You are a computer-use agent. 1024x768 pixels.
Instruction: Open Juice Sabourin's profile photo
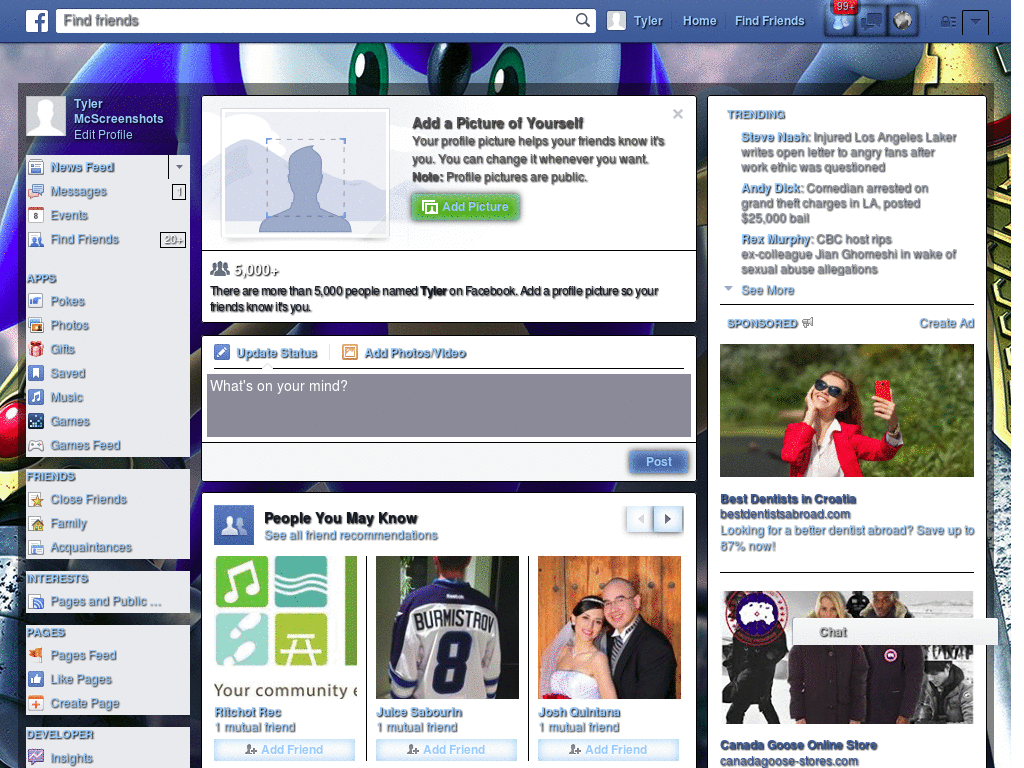447,628
